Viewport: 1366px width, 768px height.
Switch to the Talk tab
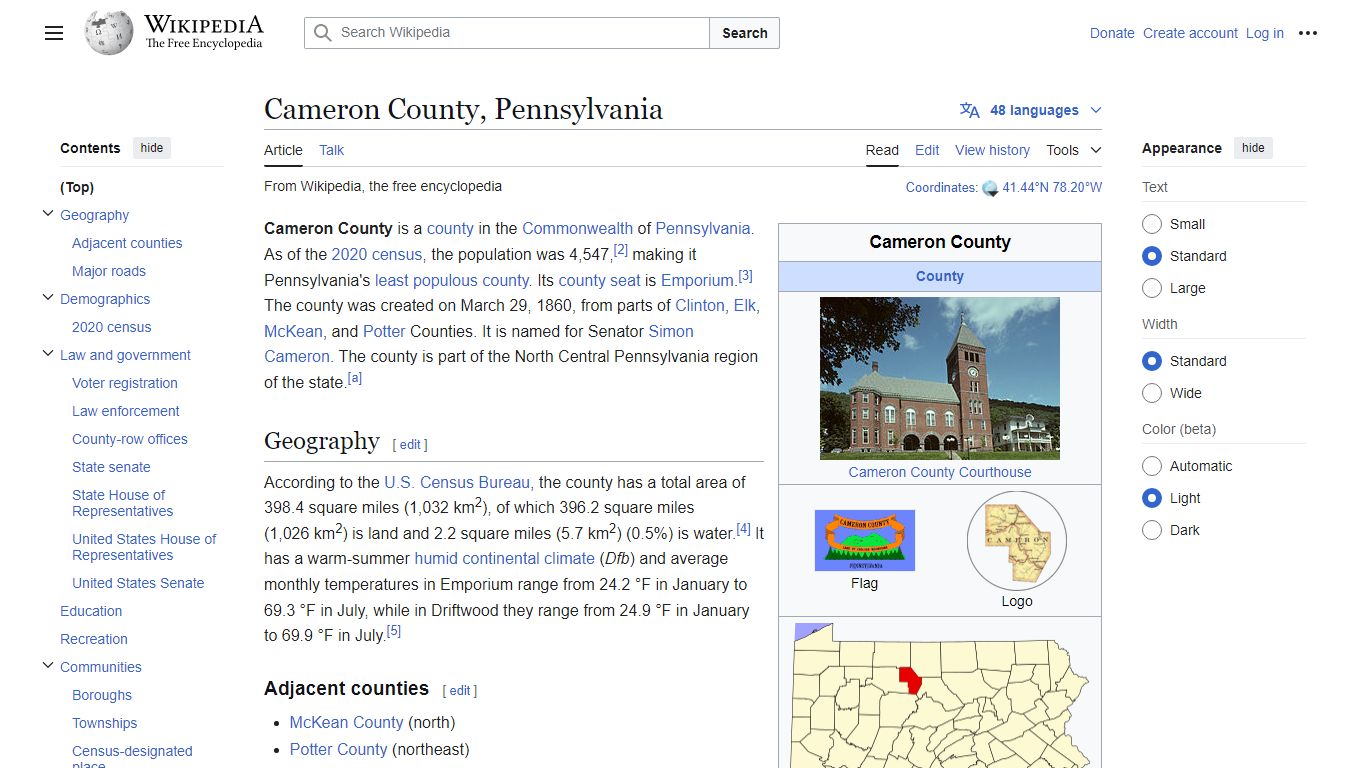pyautogui.click(x=331, y=150)
